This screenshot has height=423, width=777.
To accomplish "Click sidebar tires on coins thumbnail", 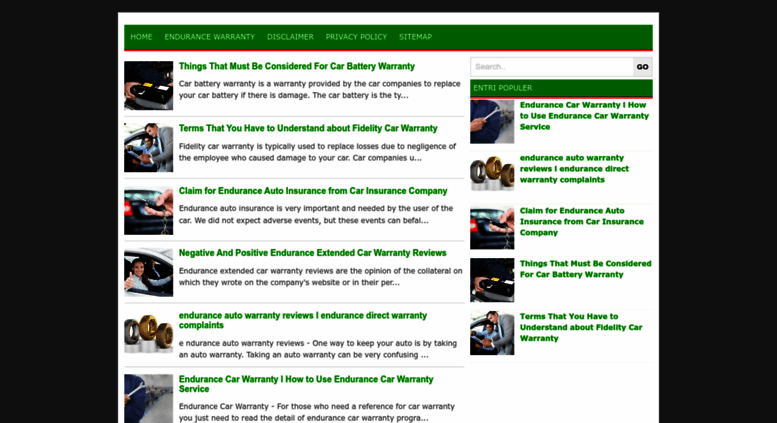I will tap(492, 174).
